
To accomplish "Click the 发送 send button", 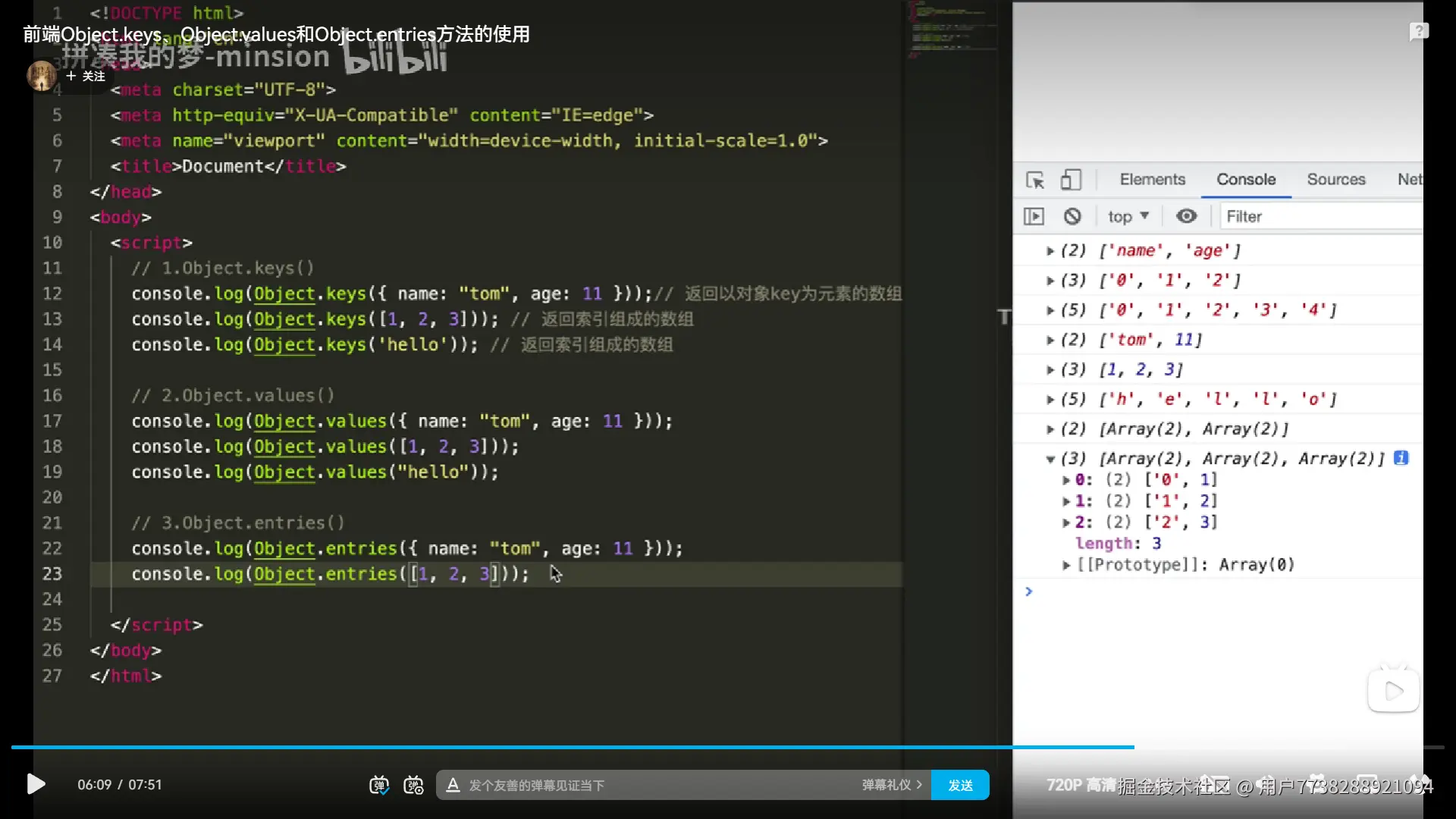I will pyautogui.click(x=960, y=786).
